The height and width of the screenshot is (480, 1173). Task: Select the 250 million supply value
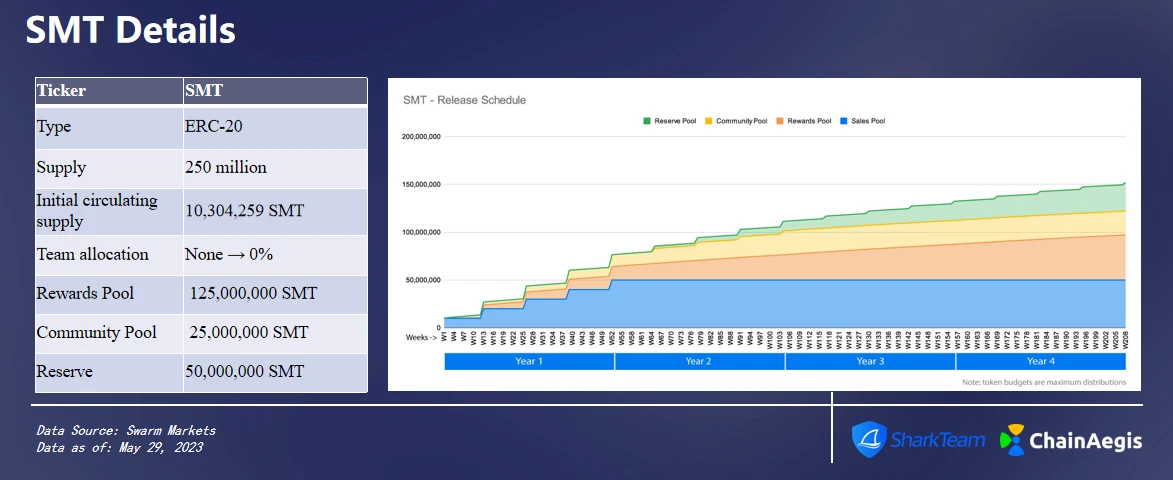275,167
